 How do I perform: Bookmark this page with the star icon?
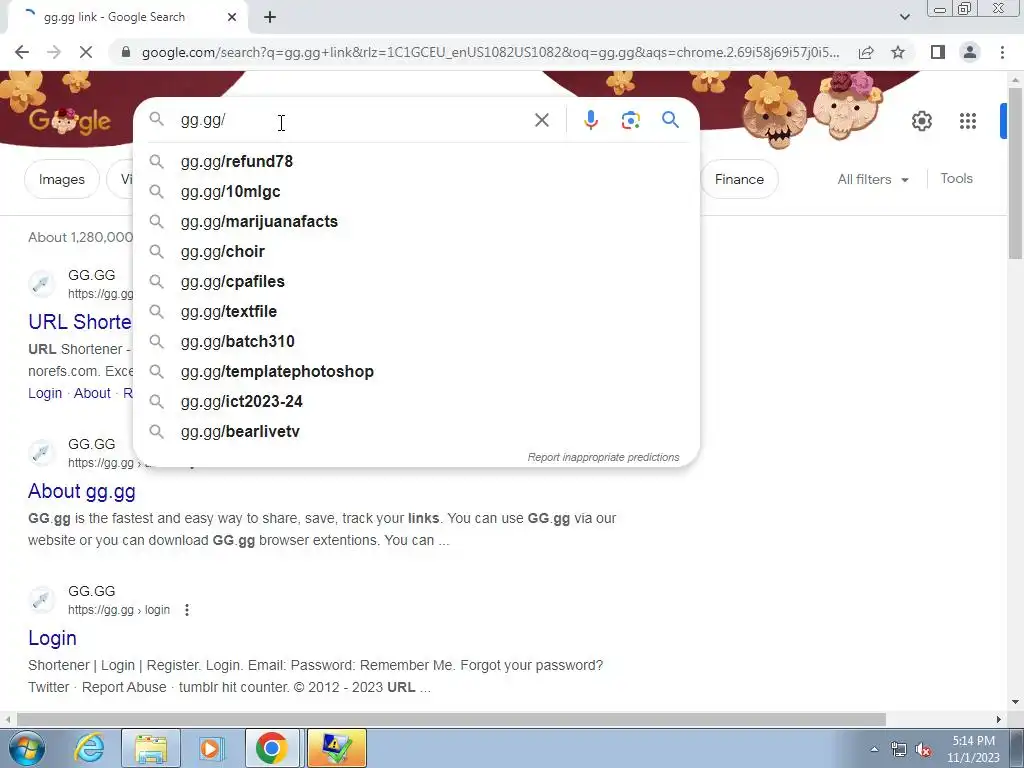click(x=898, y=52)
